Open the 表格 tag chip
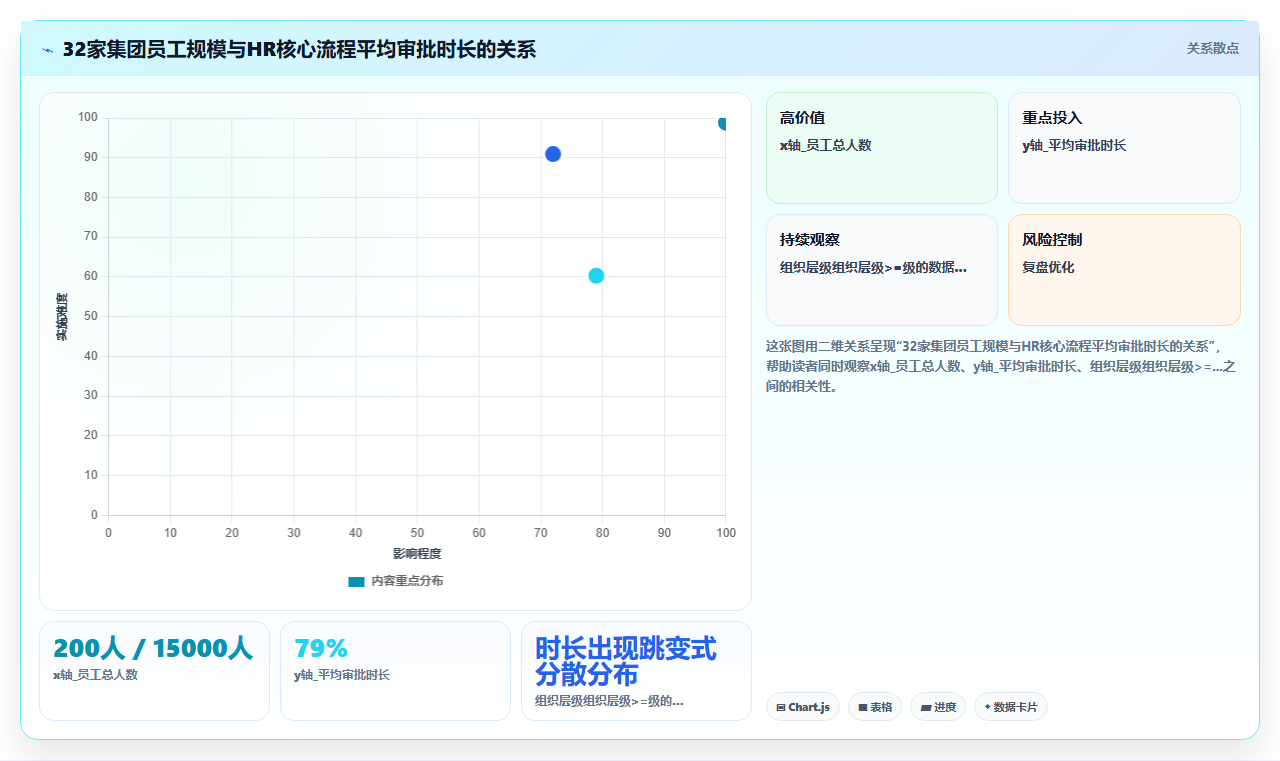 point(875,707)
